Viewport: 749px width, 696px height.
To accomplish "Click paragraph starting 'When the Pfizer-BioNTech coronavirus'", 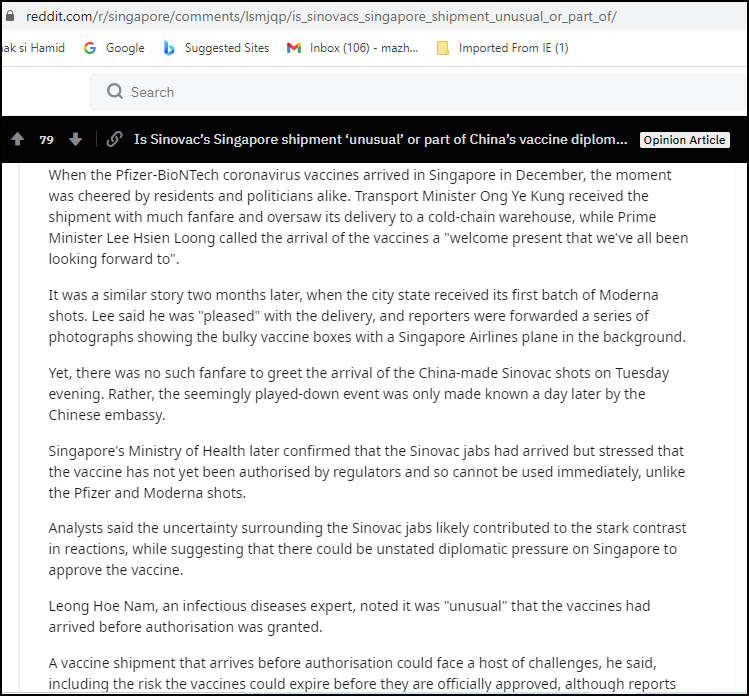I will tap(368, 217).
